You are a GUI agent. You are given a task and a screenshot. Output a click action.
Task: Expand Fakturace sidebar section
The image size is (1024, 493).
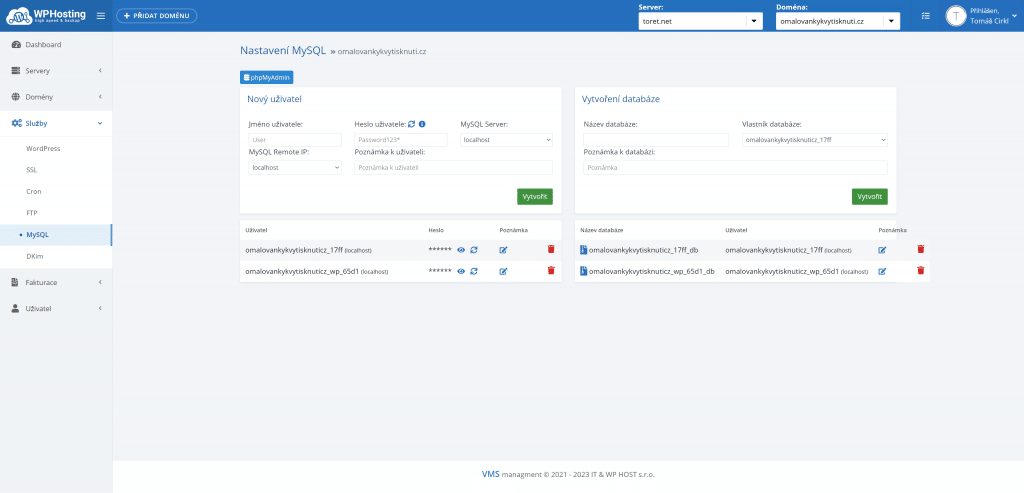56,282
